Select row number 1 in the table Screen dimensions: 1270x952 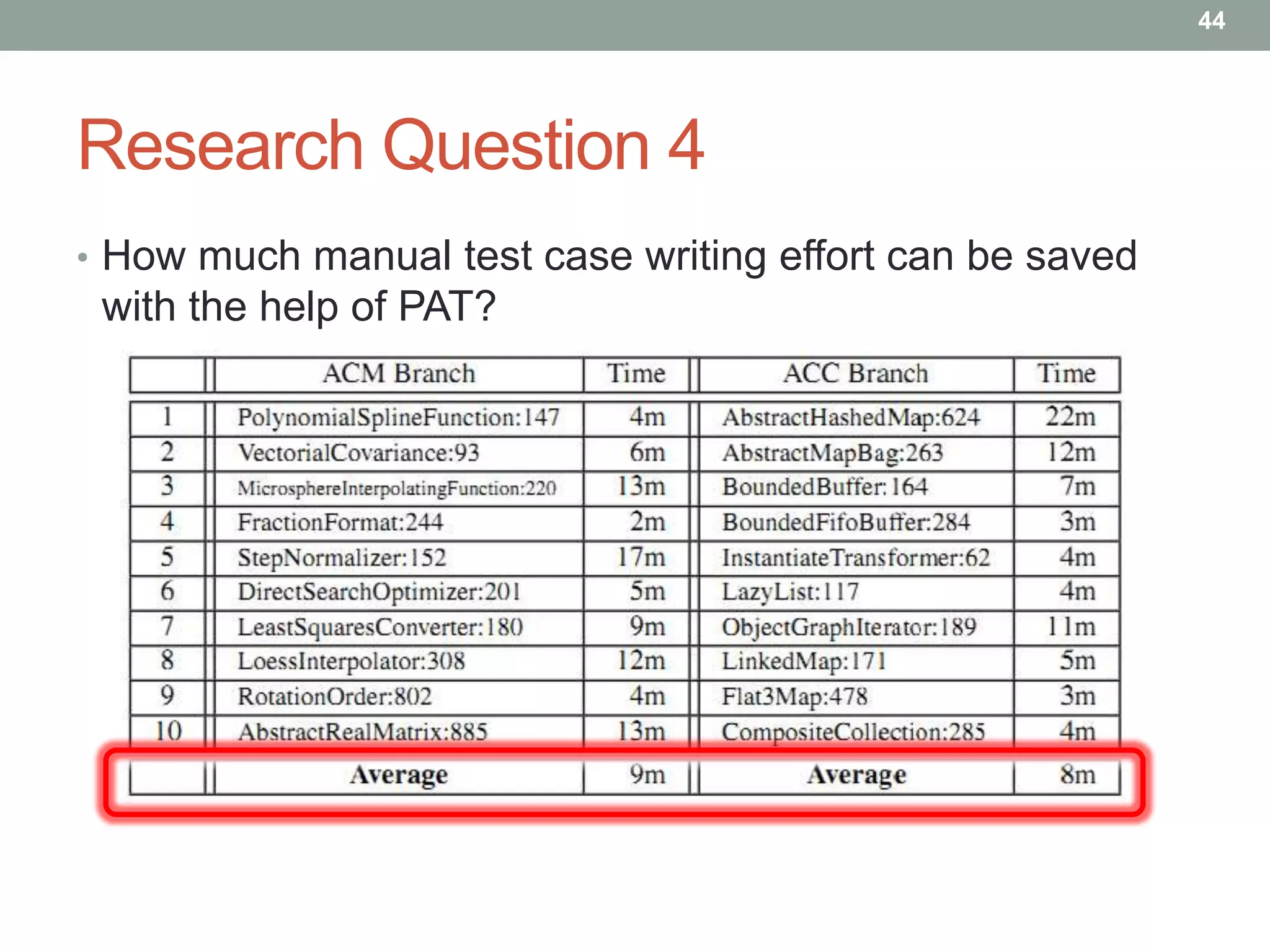point(167,416)
